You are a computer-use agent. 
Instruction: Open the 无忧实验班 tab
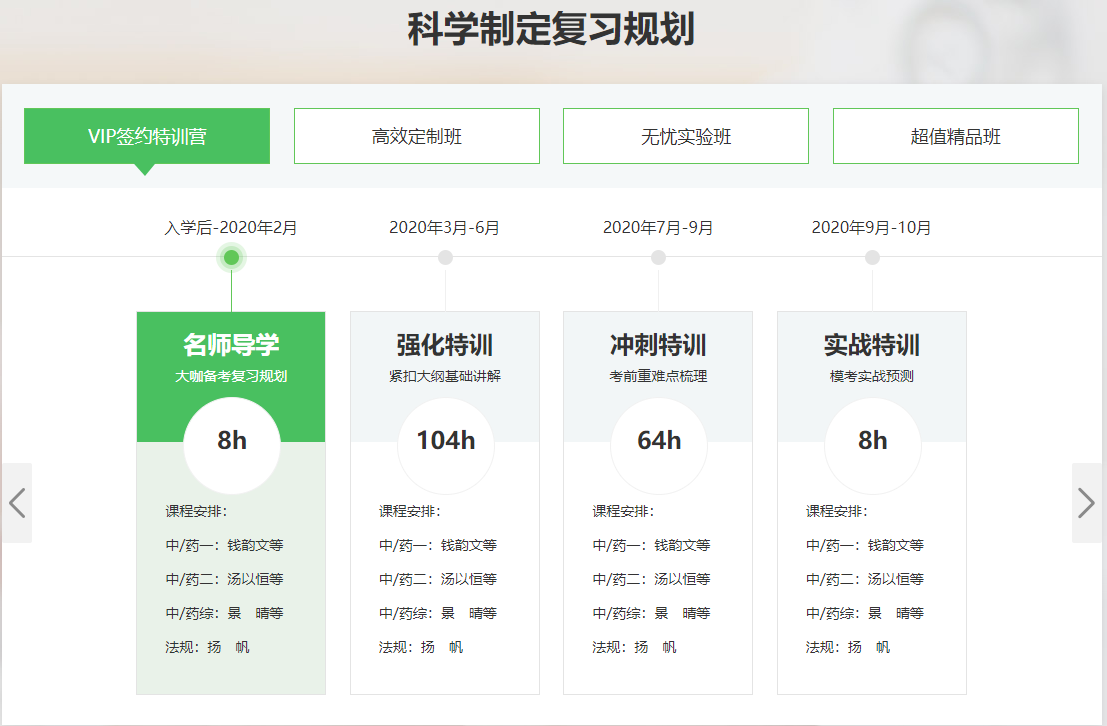(685, 136)
